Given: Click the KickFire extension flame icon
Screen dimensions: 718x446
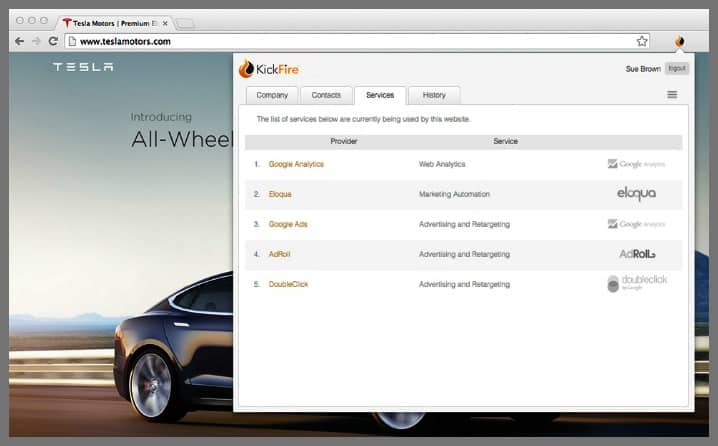Looking at the screenshot, I should pyautogui.click(x=680, y=42).
